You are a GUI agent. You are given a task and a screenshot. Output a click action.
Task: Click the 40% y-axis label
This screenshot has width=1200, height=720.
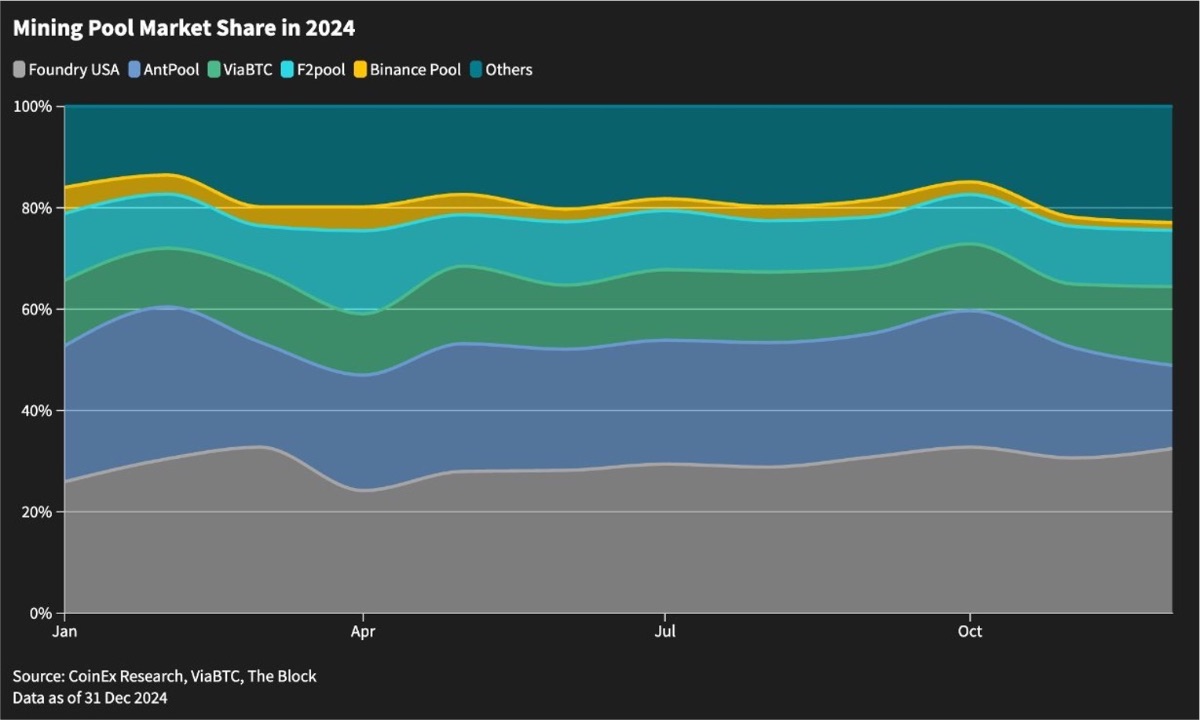coord(38,411)
